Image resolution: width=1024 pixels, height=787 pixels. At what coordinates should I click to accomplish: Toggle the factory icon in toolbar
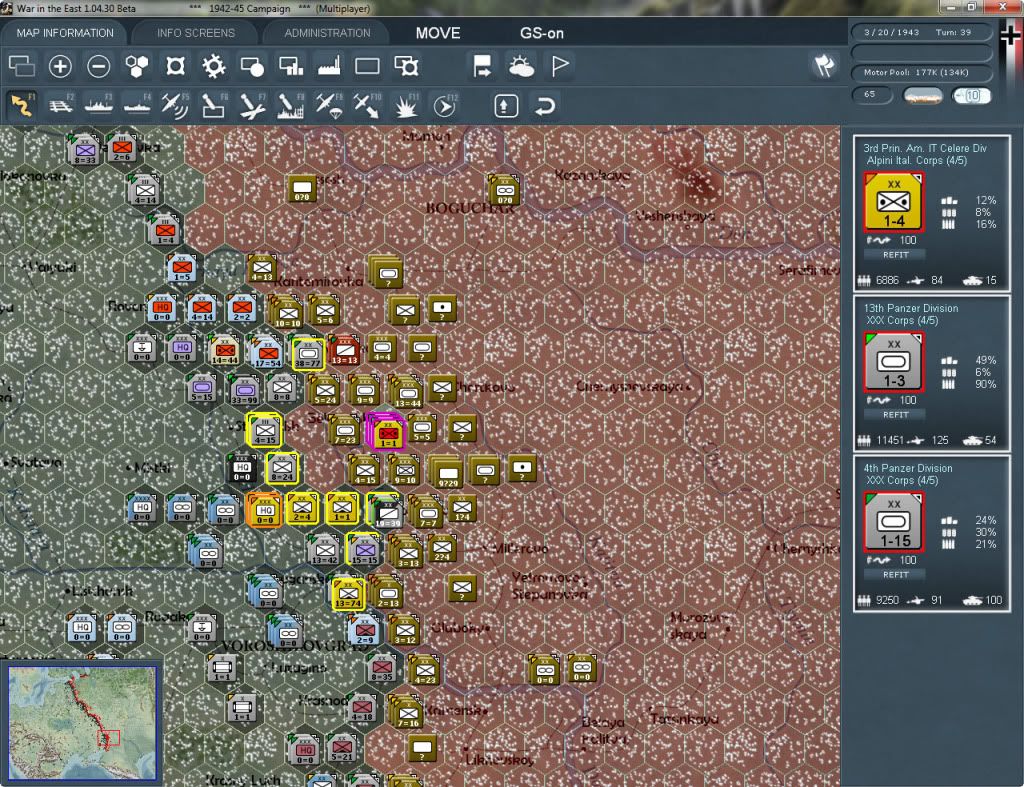tap(329, 66)
